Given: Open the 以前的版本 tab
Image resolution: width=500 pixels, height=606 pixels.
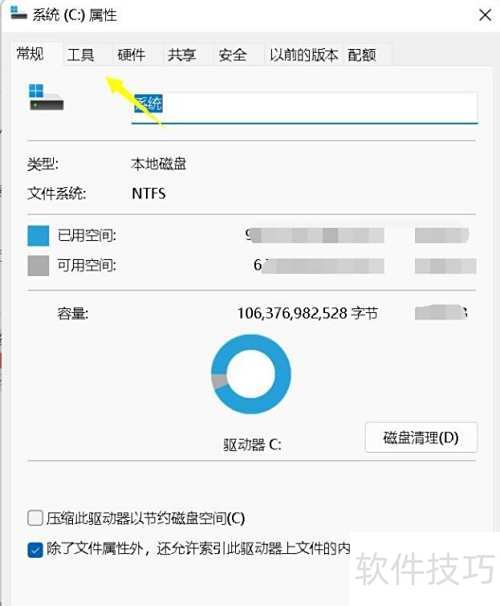Looking at the screenshot, I should (x=304, y=55).
